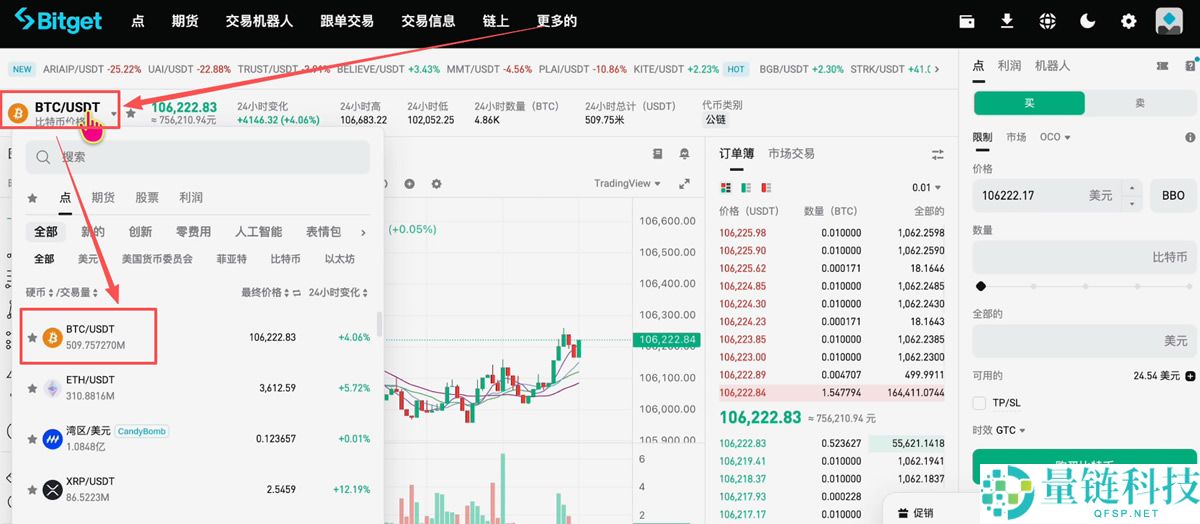Select combined buy-sell order book view
Screen dimensions: 1200x524
pyautogui.click(x=726, y=188)
